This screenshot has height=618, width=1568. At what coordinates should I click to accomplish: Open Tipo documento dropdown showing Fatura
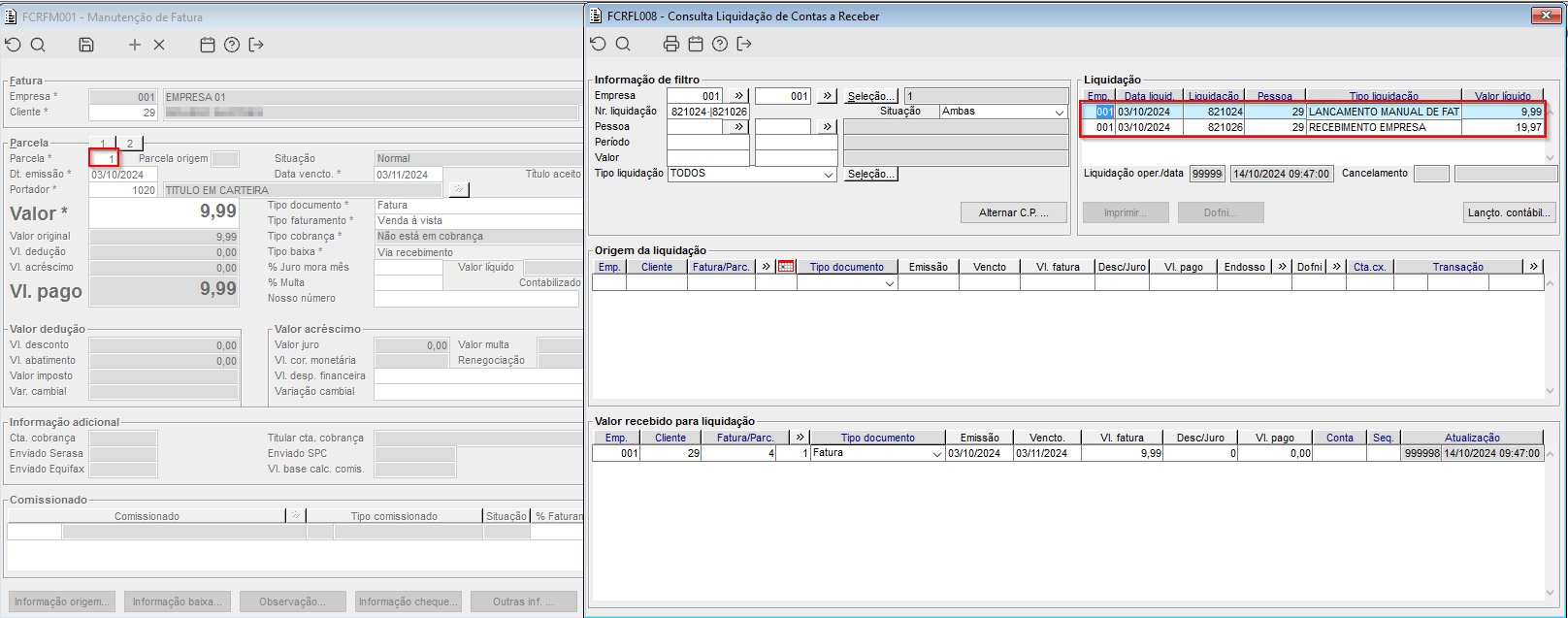[x=937, y=454]
